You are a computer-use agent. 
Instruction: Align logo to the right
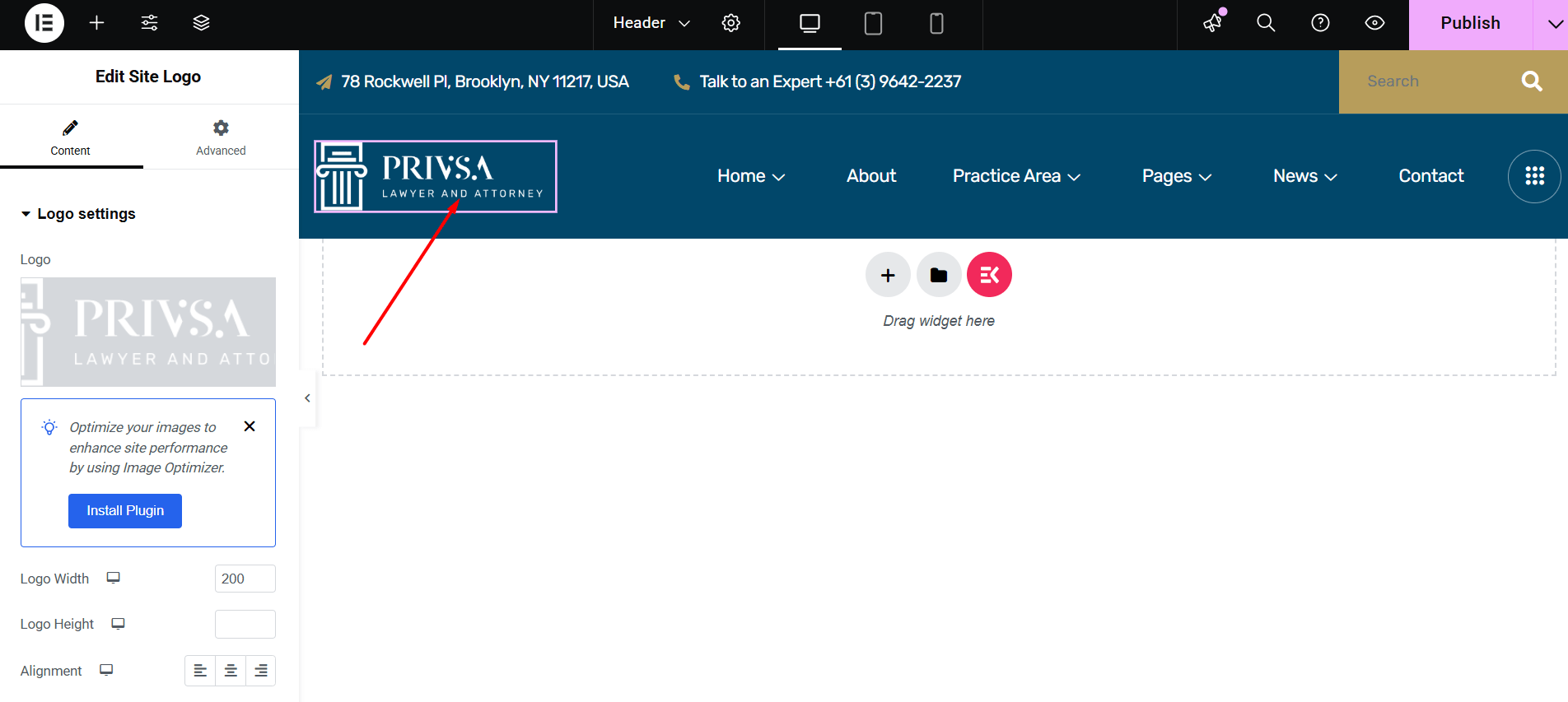click(261, 671)
